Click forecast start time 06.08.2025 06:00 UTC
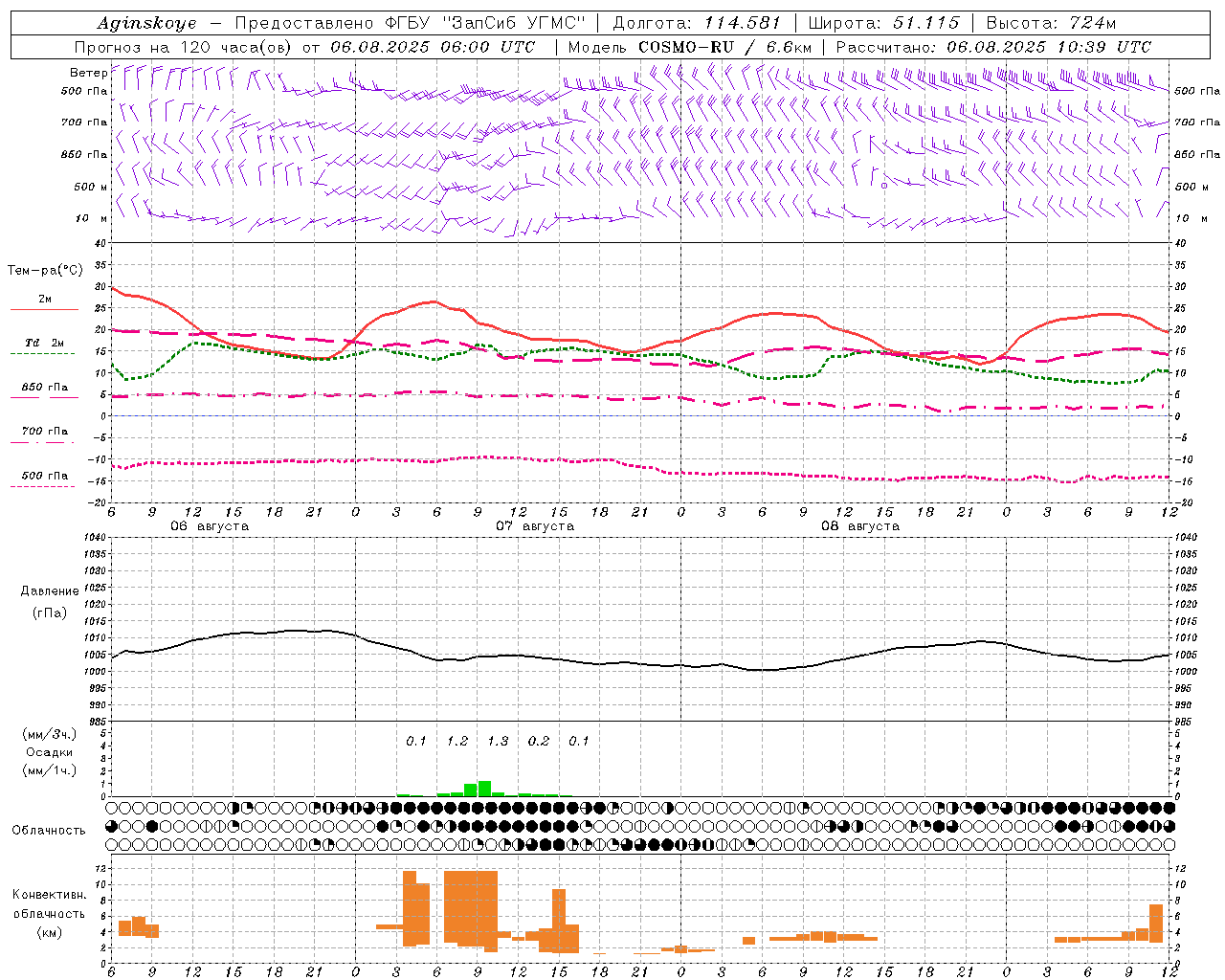This screenshot has width=1225, height=980. click(x=433, y=47)
